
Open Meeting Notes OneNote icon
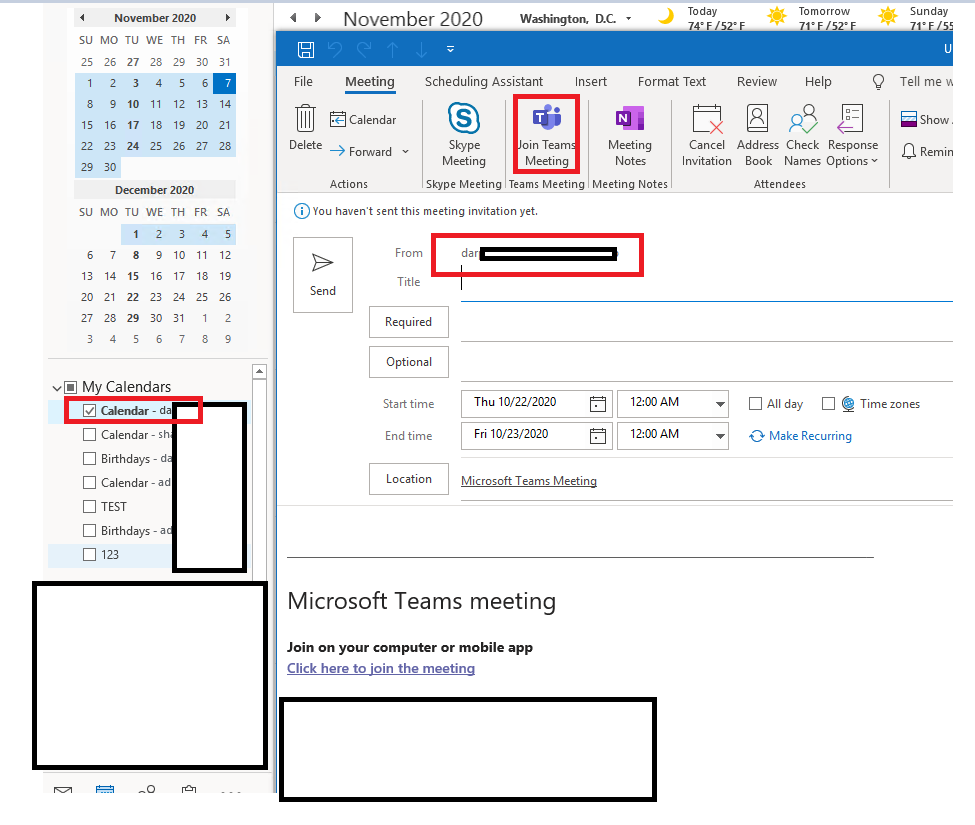[630, 118]
